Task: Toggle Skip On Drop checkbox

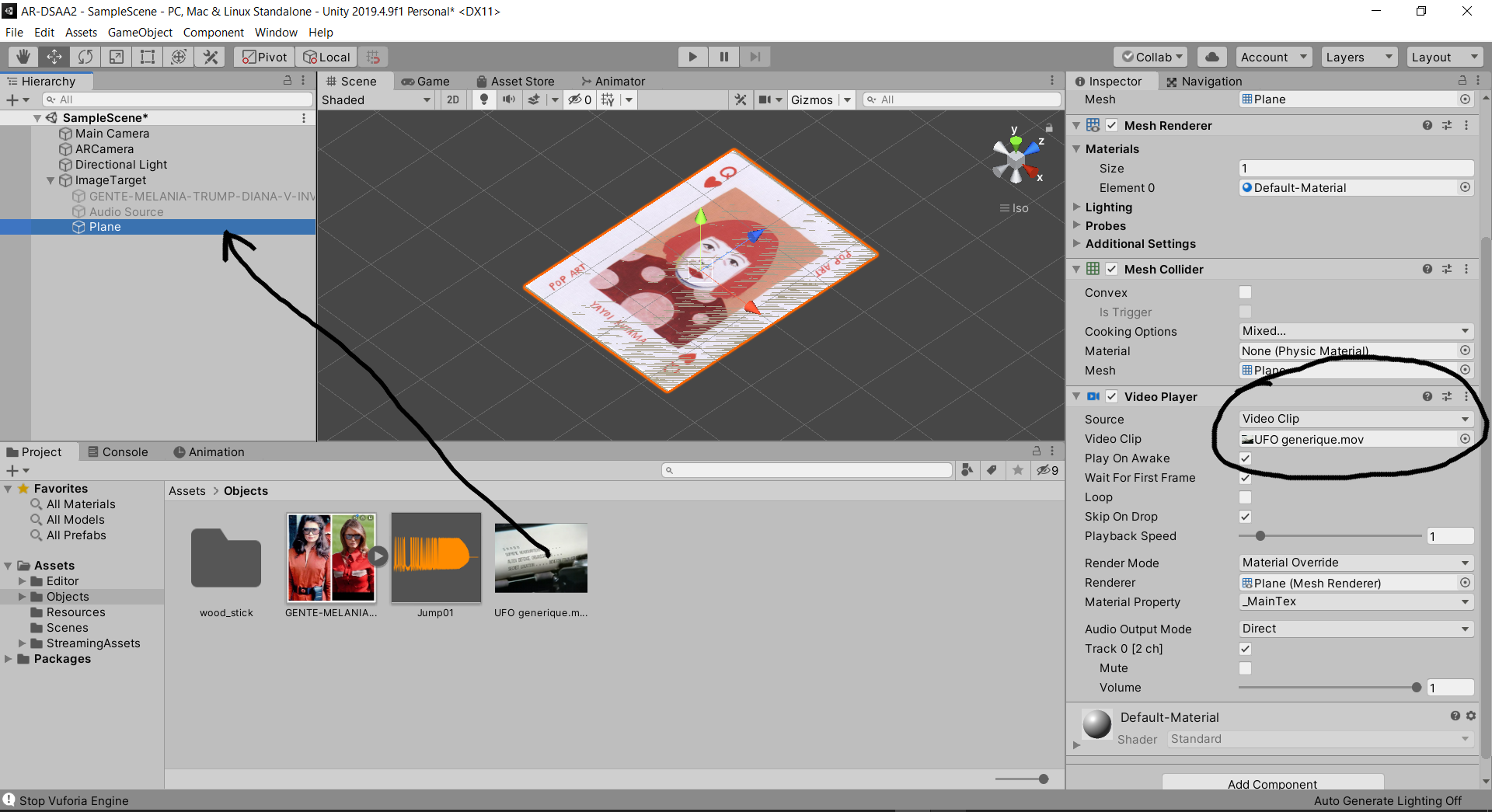Action: point(1246,517)
